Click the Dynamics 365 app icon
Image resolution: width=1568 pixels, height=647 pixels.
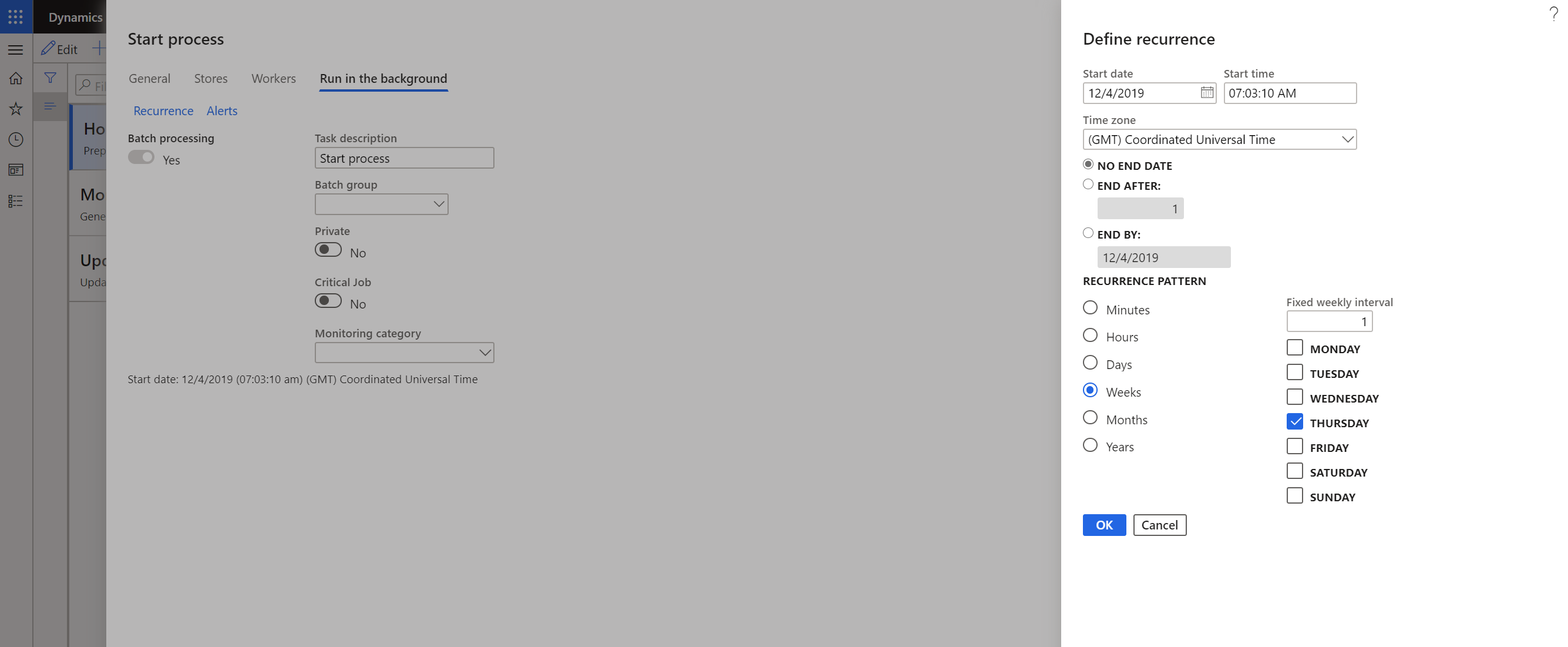tap(15, 15)
